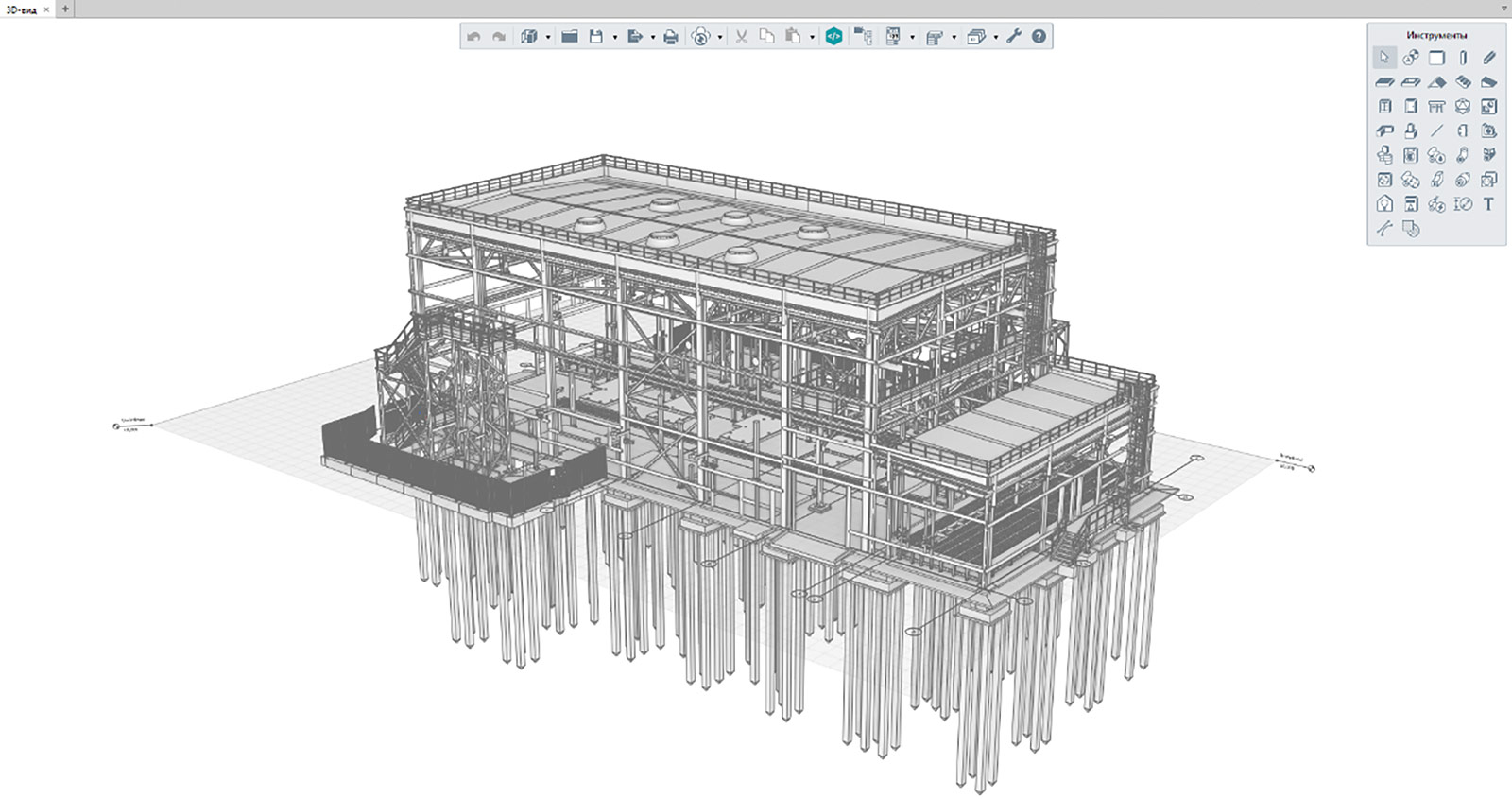Select the lighting fixture house icon
This screenshot has width=1512, height=799.
[1384, 204]
